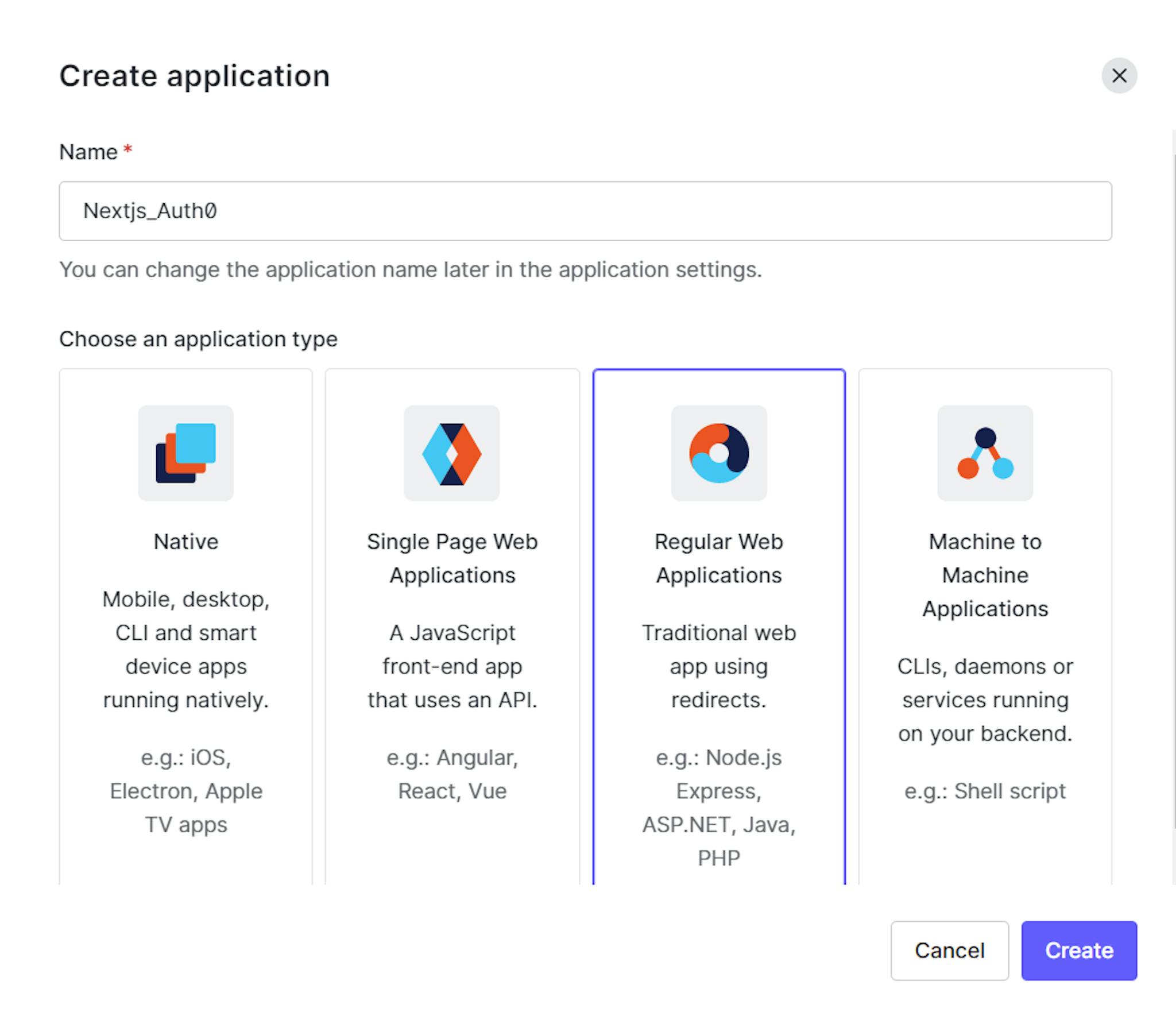This screenshot has height=1012, width=1176.
Task: Click 'Traditional web app using redirects' text
Action: point(719,666)
